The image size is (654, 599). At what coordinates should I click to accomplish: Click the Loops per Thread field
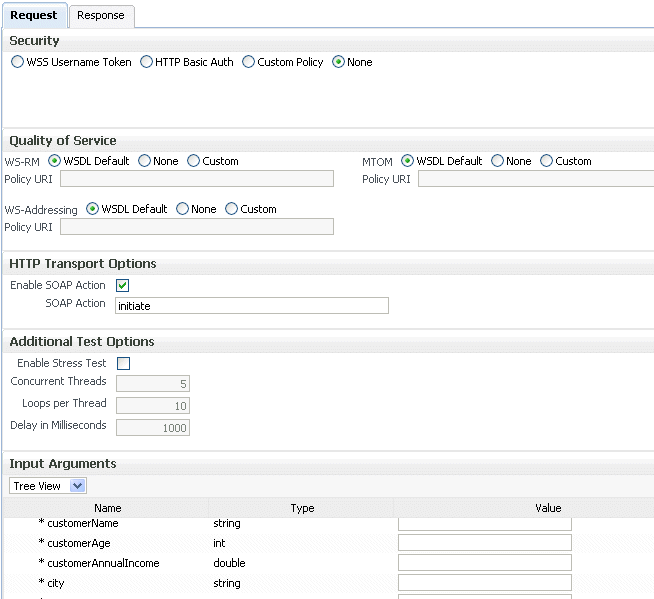click(x=153, y=406)
